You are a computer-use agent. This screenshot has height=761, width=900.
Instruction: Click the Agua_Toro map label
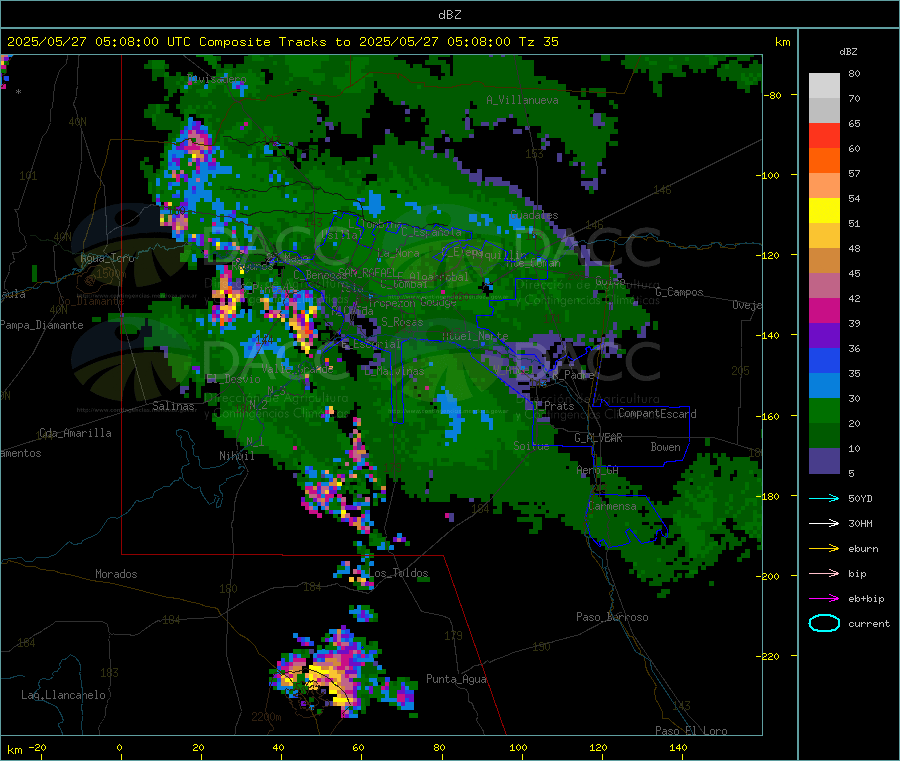pyautogui.click(x=107, y=258)
